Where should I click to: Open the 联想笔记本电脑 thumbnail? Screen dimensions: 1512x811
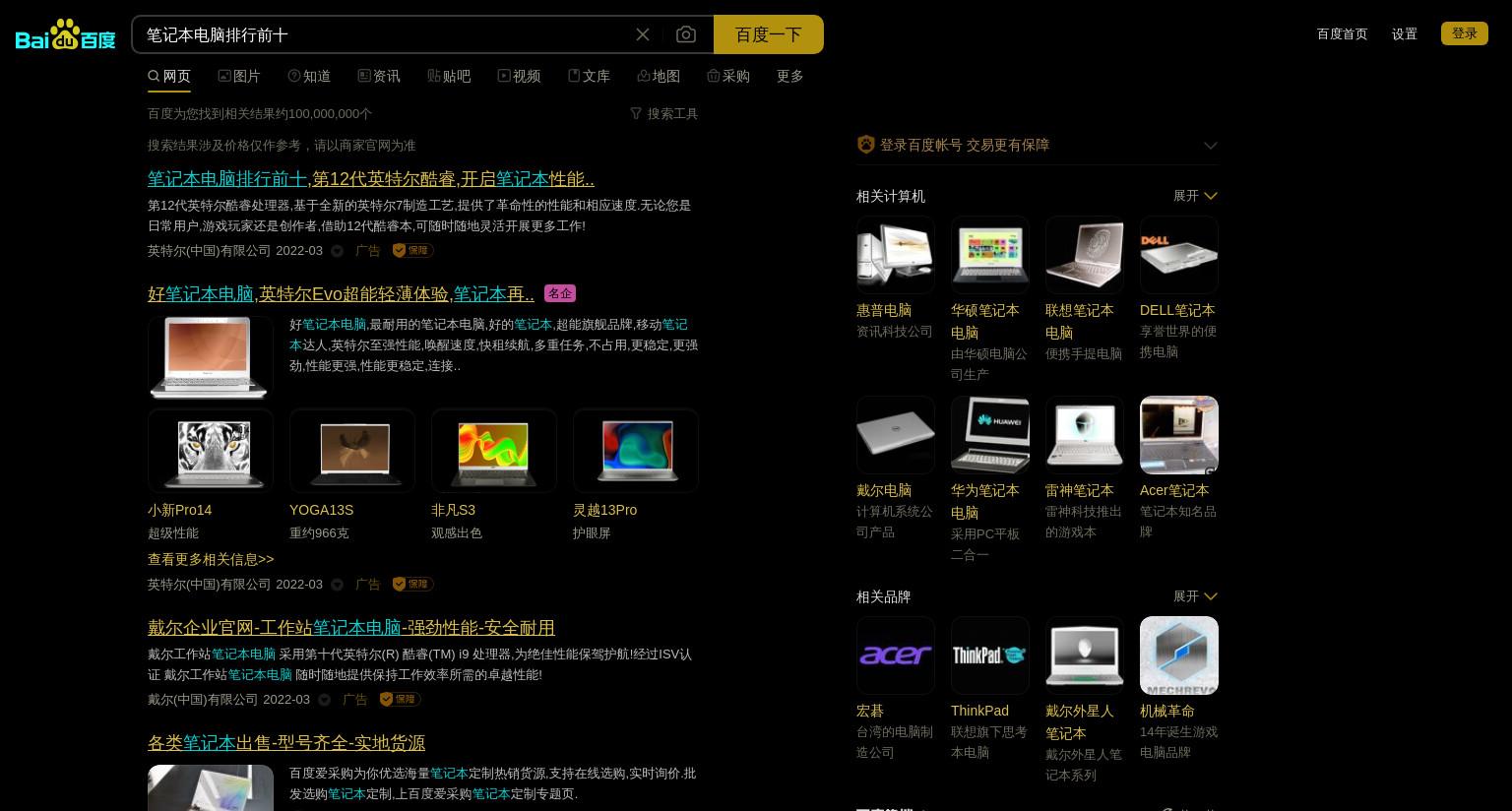point(1085,255)
